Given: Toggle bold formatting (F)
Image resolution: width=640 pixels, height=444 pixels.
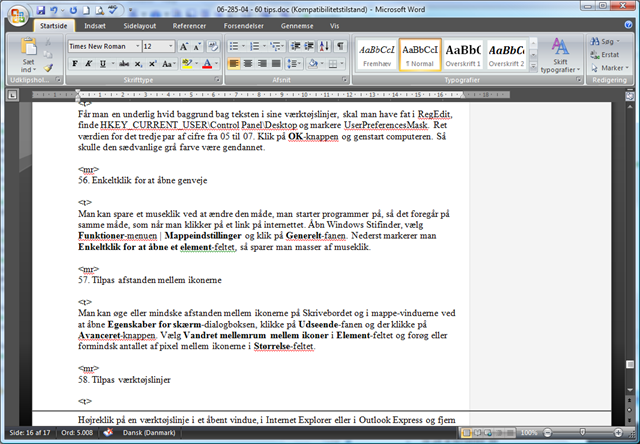Looking at the screenshot, I should [74, 64].
